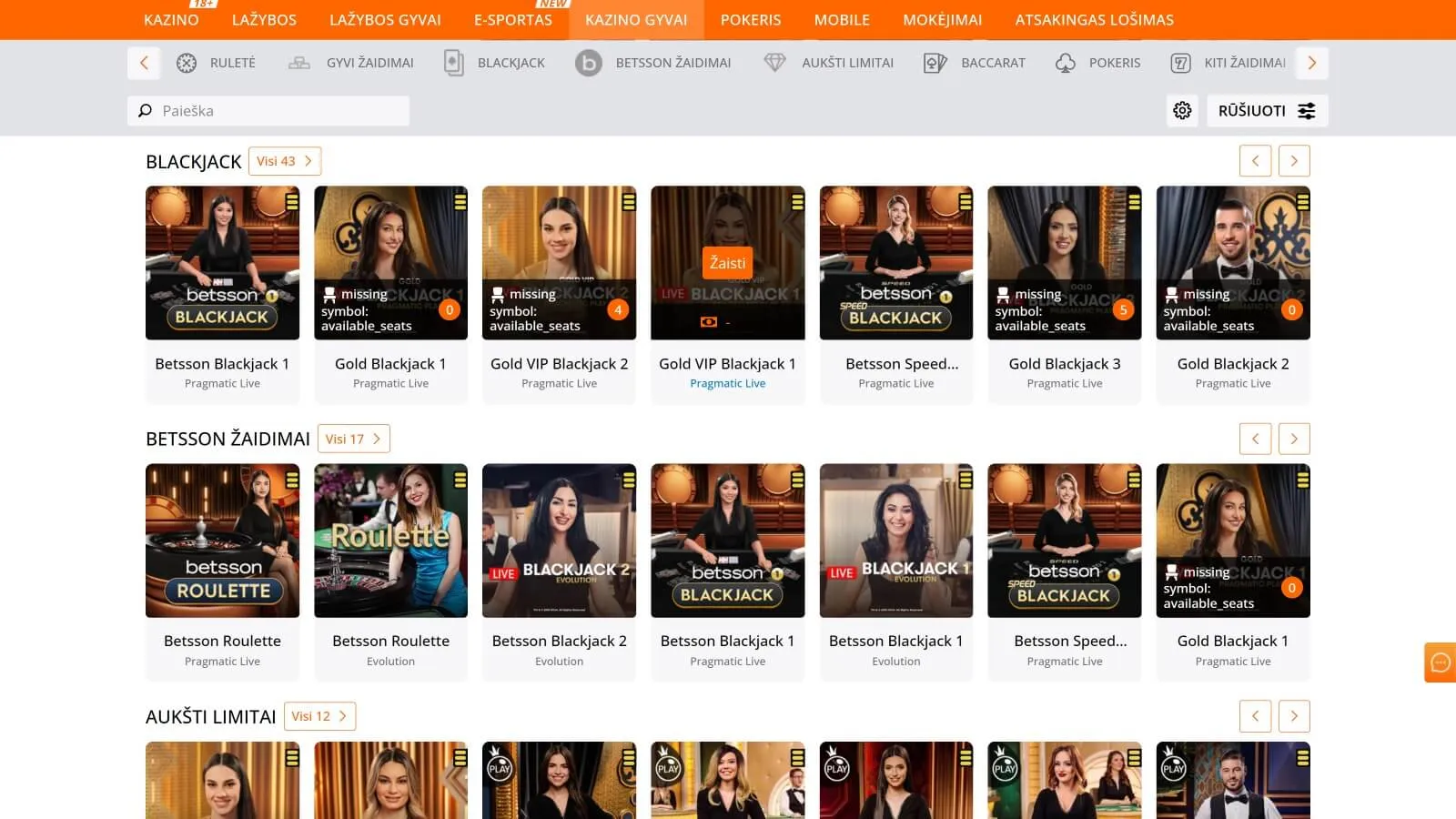The width and height of the screenshot is (1456, 819).
Task: Open the Rūšiuoti sort options
Action: pos(1267,111)
